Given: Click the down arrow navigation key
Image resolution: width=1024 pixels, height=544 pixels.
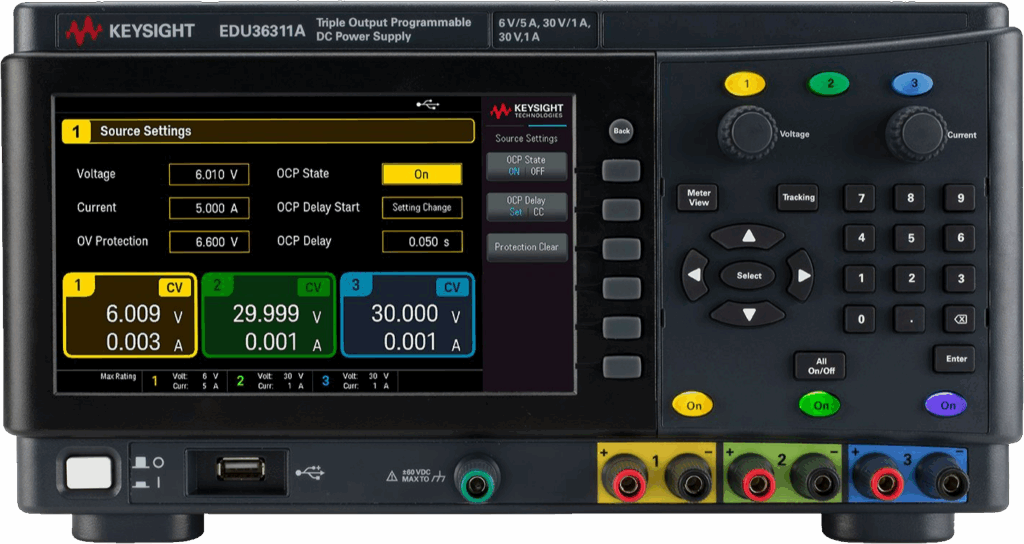Looking at the screenshot, I should tap(748, 314).
